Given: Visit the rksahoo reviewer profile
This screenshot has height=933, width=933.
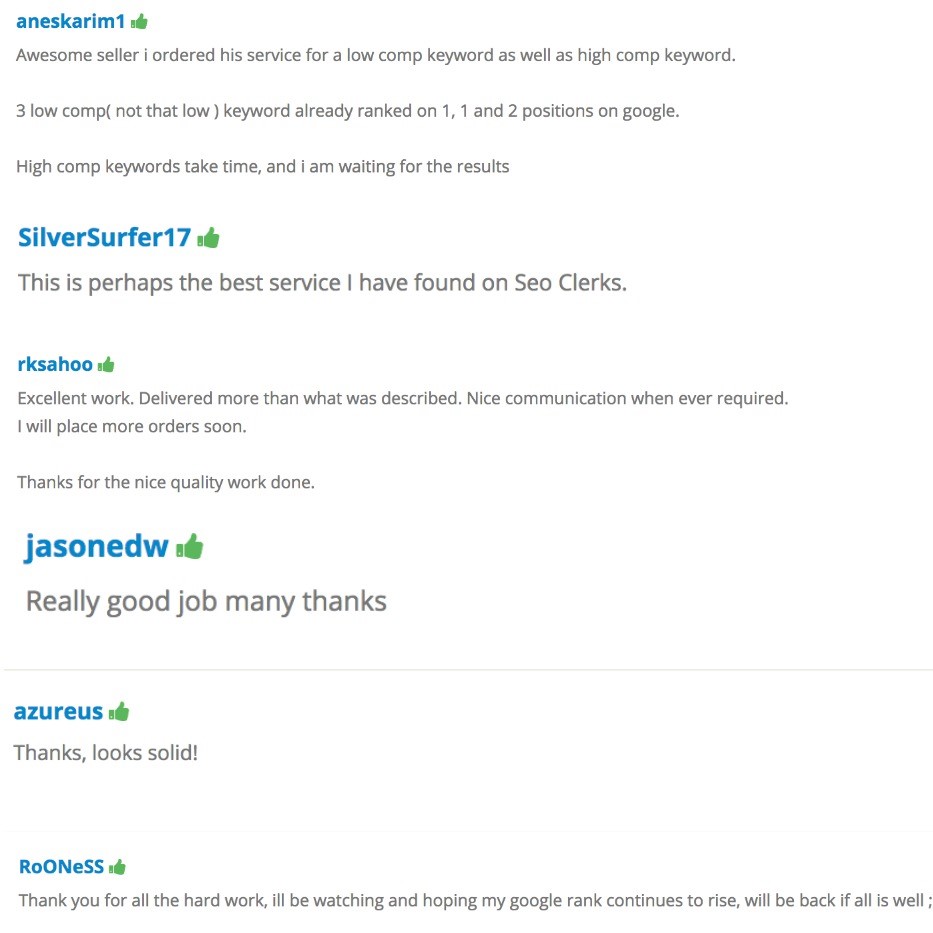Looking at the screenshot, I should [x=55, y=365].
